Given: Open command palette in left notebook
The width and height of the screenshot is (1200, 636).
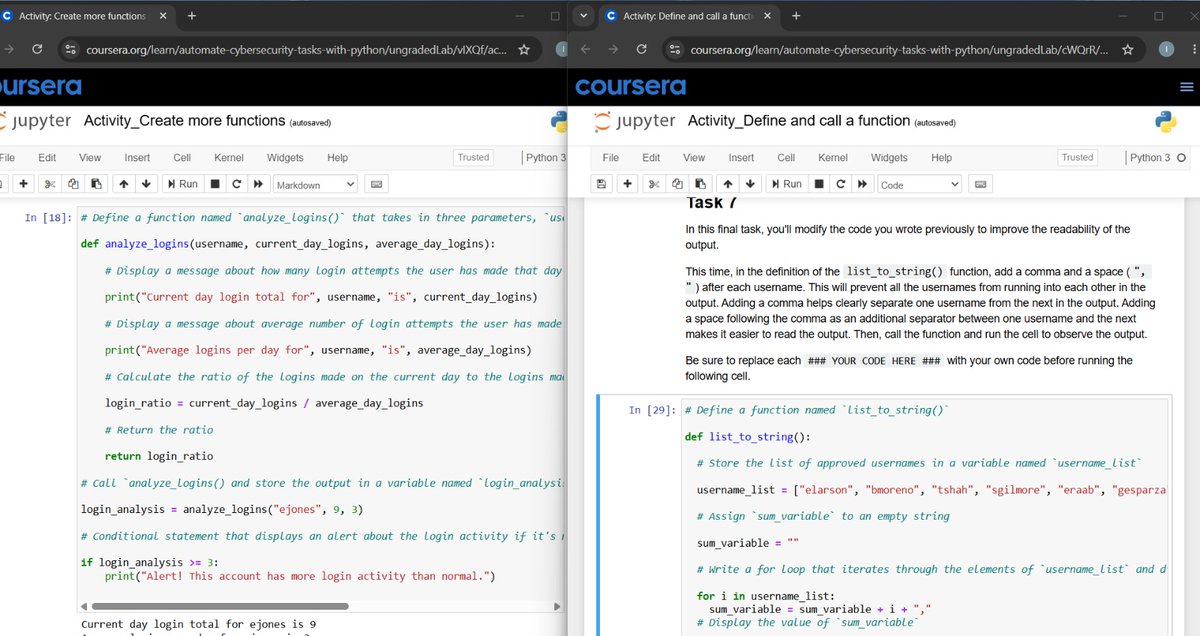Looking at the screenshot, I should click(x=377, y=184).
